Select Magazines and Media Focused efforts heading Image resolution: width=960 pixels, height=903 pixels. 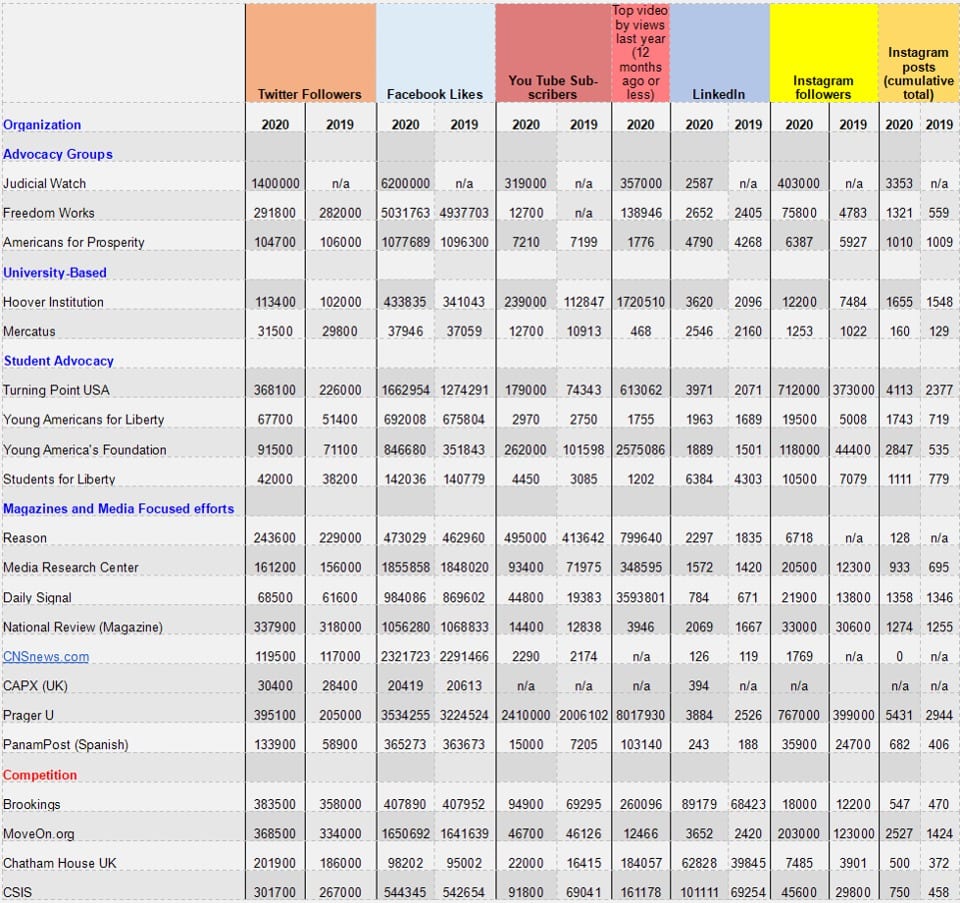119,508
